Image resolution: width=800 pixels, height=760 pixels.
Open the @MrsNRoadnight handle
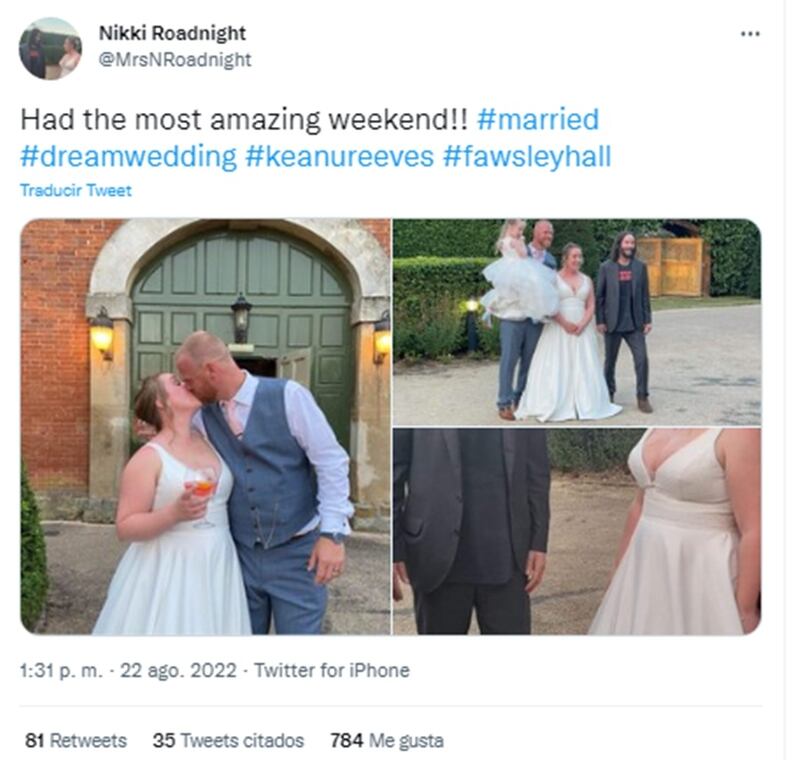click(174, 60)
